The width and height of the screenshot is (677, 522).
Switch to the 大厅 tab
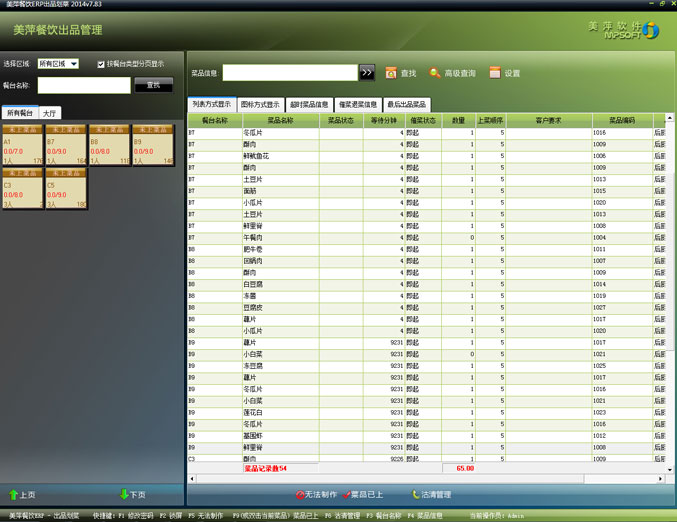[50, 113]
